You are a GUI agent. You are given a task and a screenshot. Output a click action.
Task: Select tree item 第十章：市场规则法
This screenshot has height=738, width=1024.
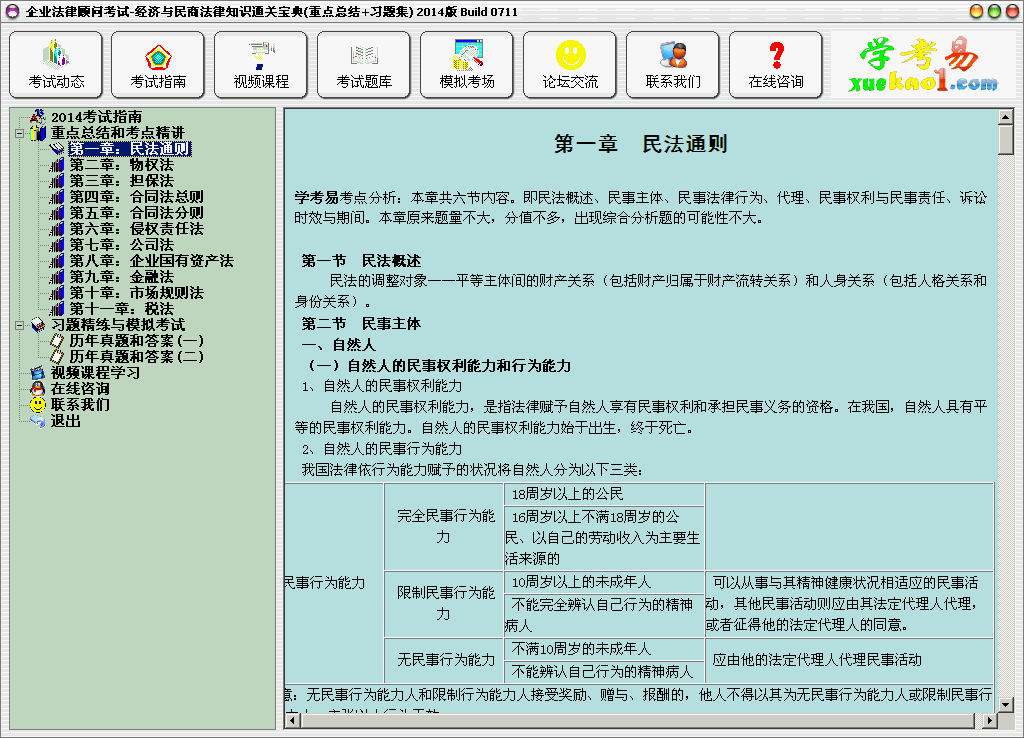[137, 293]
